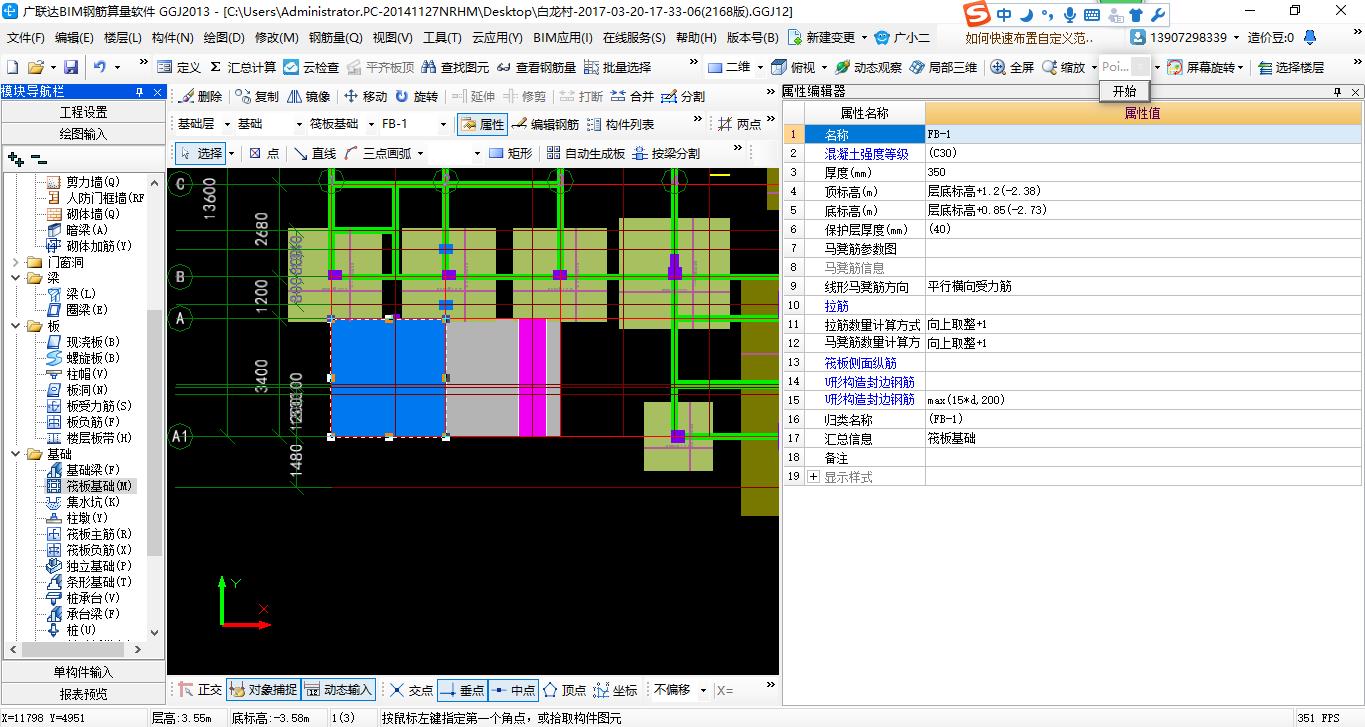Click 自动生成板 auto generate slab
This screenshot has width=1365, height=727.
tap(586, 153)
